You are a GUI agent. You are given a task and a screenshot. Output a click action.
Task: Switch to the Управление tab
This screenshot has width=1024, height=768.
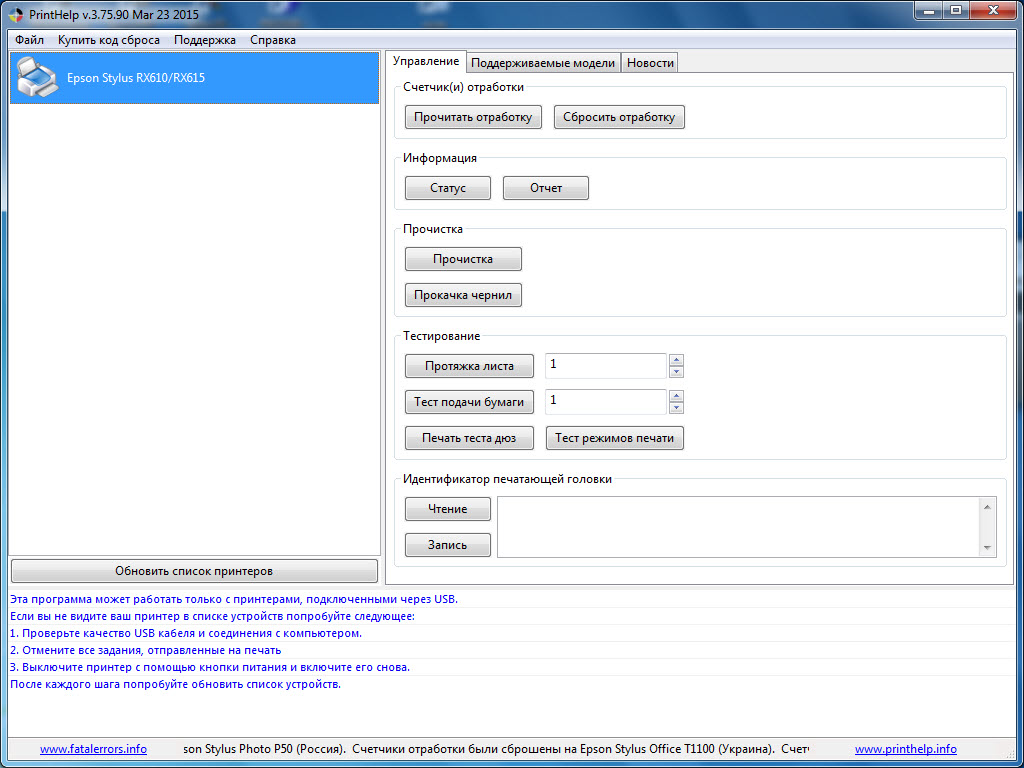pyautogui.click(x=426, y=61)
